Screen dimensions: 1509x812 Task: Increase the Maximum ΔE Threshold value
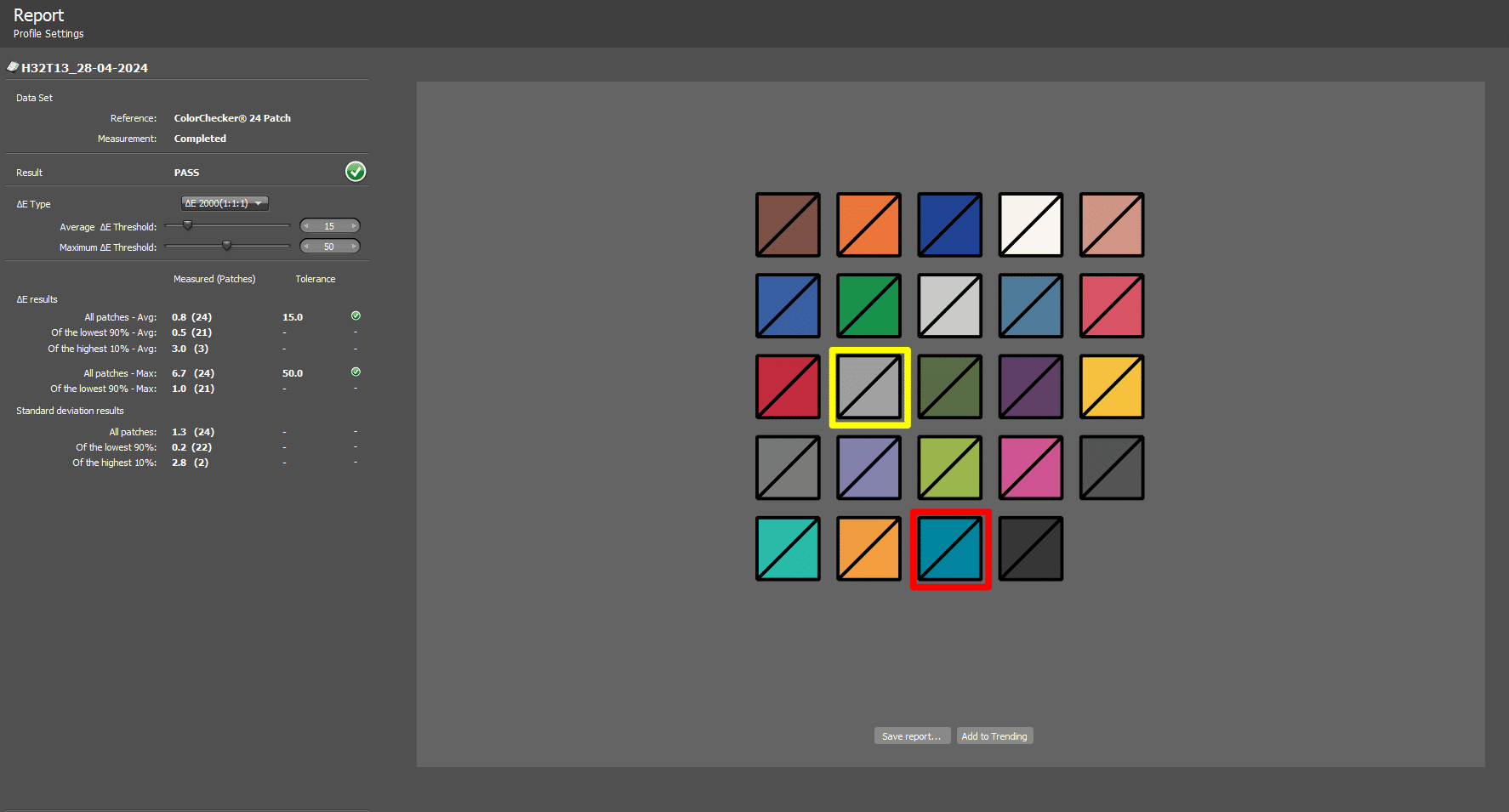point(354,247)
